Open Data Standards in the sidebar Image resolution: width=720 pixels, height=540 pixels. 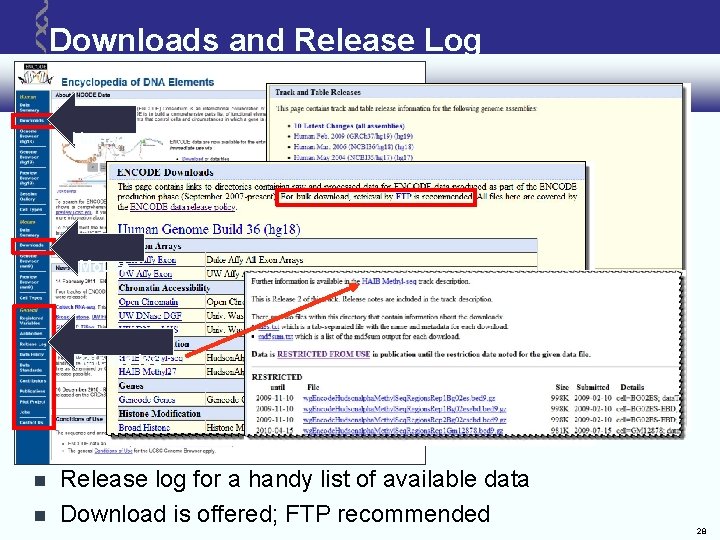click(31, 367)
